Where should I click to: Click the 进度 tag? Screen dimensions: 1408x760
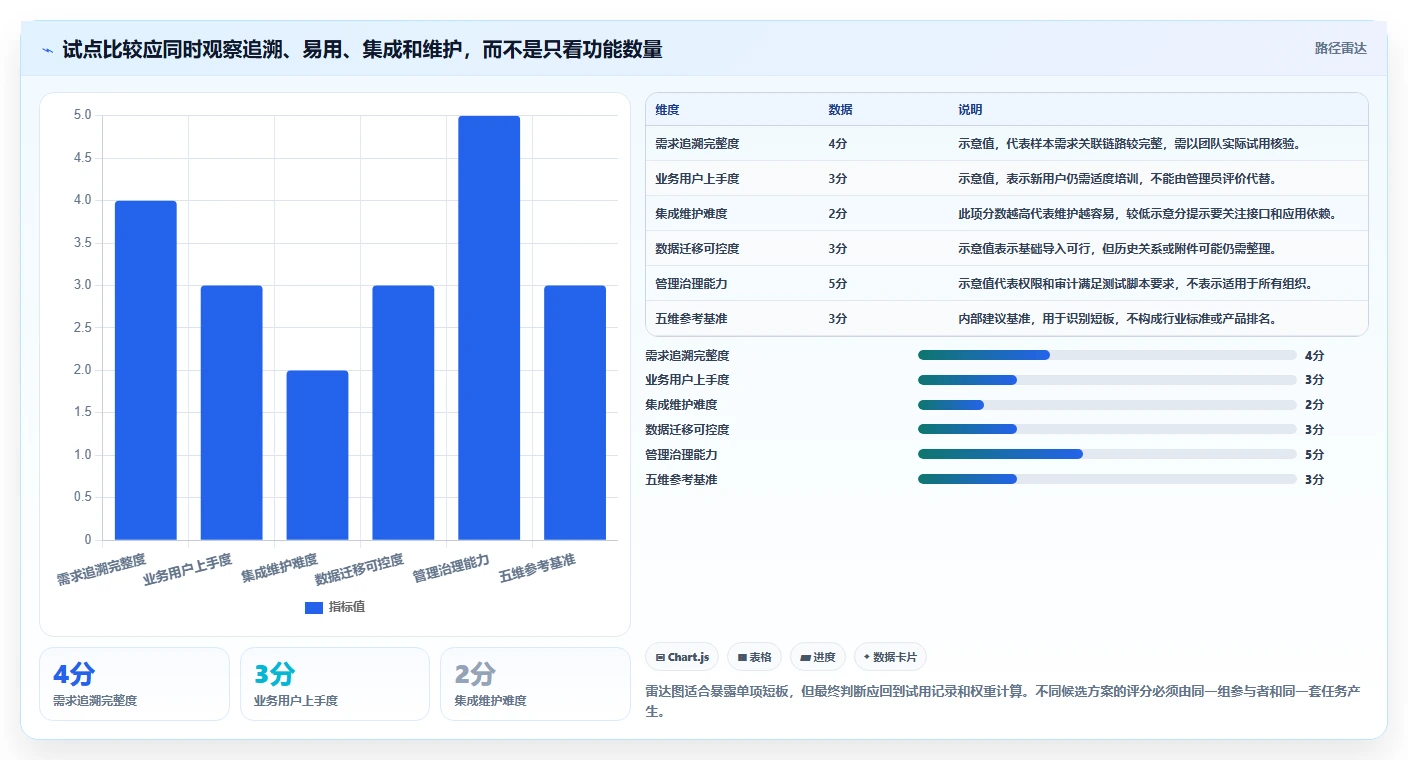tap(818, 657)
